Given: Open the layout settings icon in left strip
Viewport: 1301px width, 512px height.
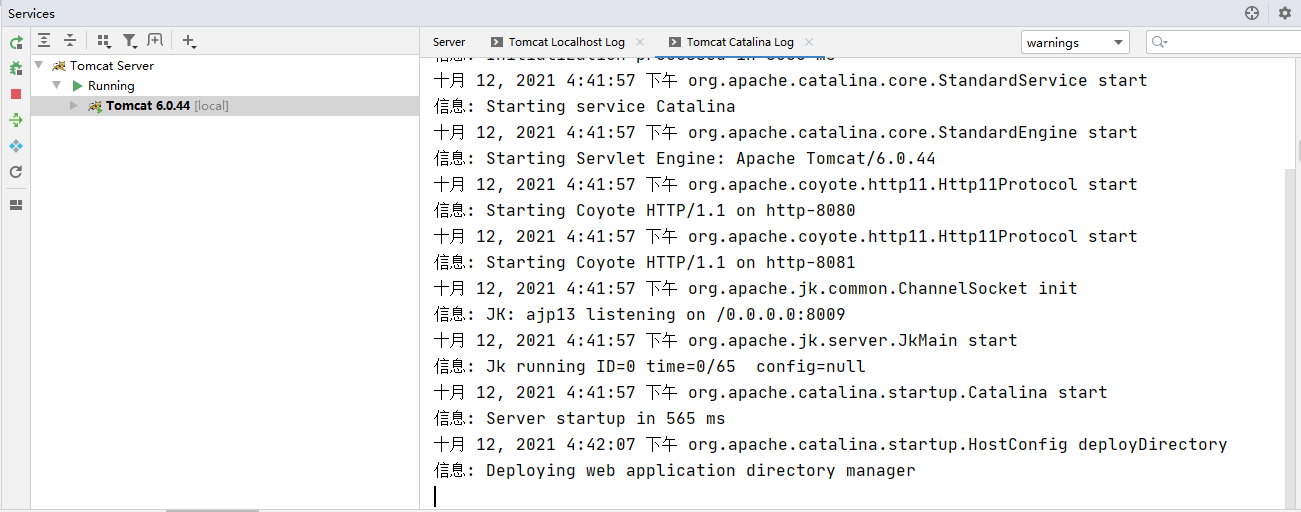Looking at the screenshot, I should tap(16, 205).
